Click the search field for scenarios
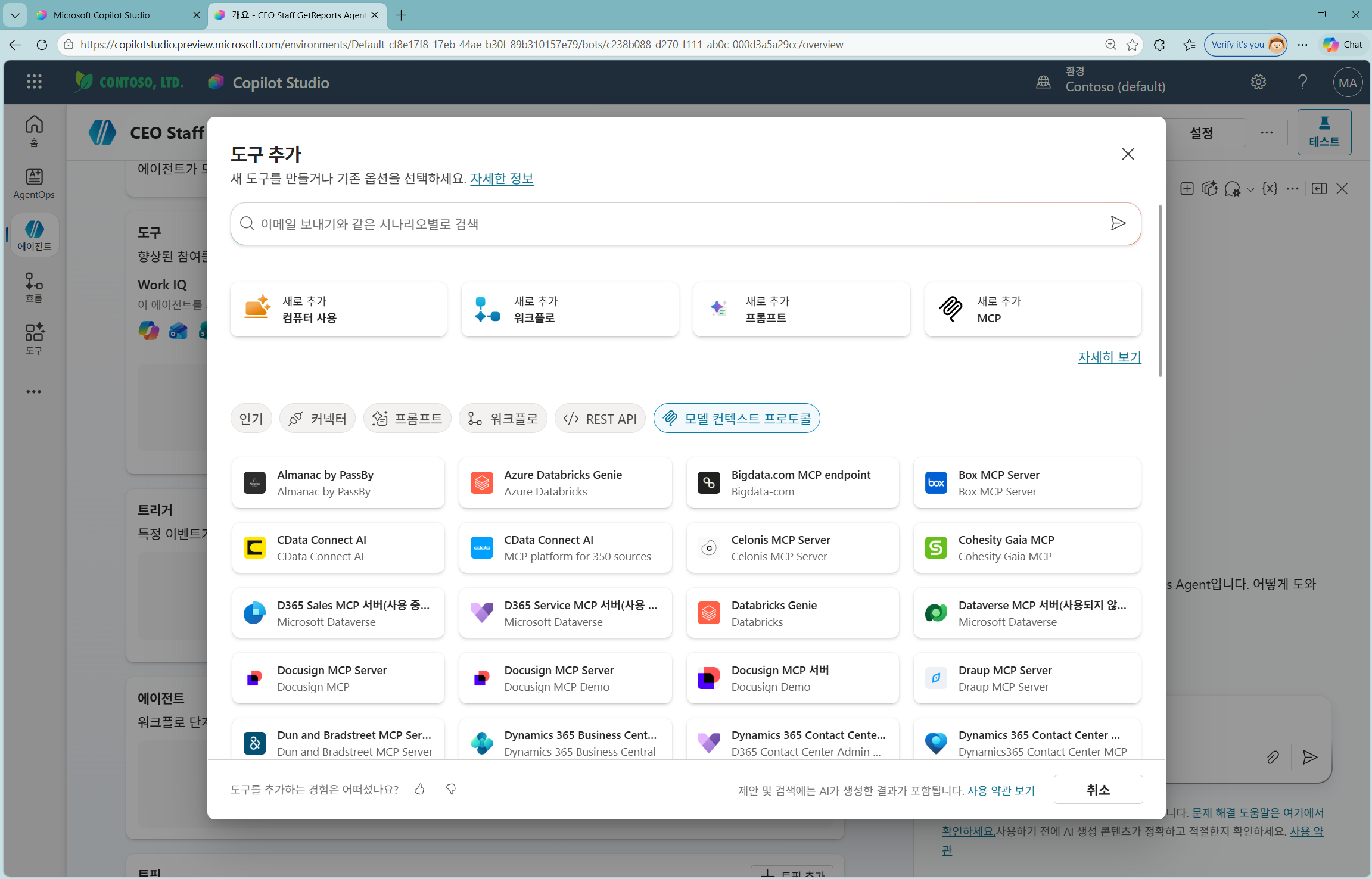The width and height of the screenshot is (1372, 879). (685, 224)
